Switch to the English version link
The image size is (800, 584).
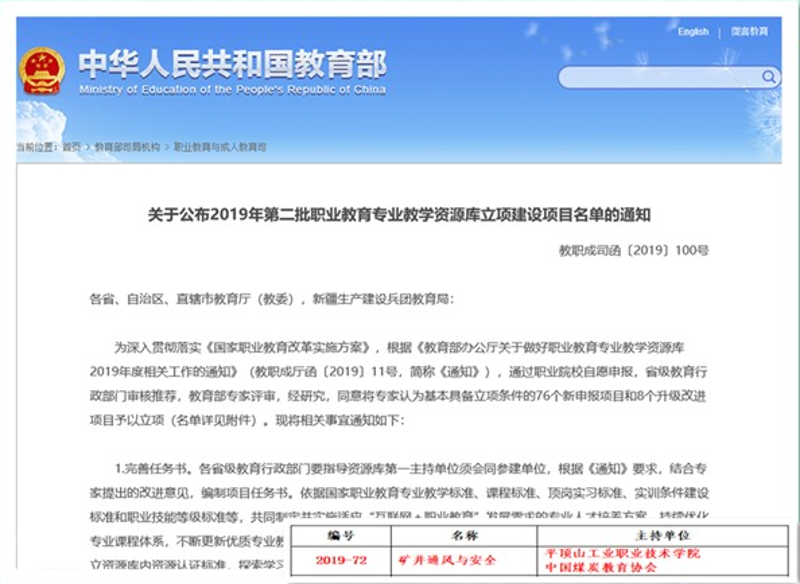coord(693,32)
